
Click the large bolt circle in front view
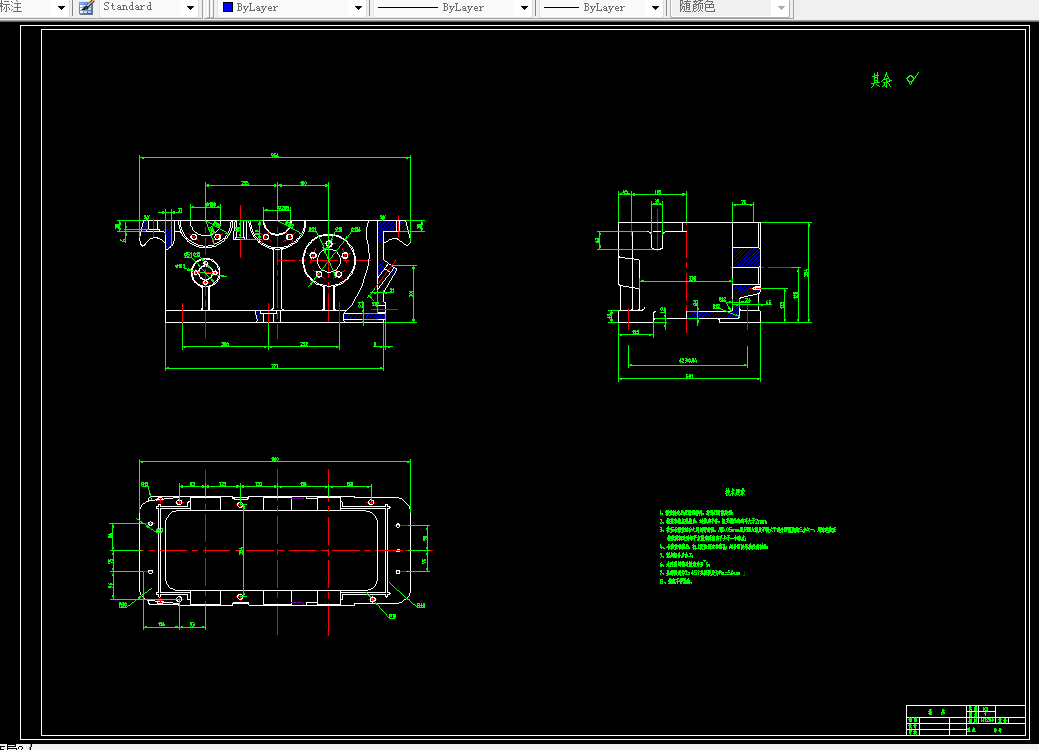click(329, 258)
